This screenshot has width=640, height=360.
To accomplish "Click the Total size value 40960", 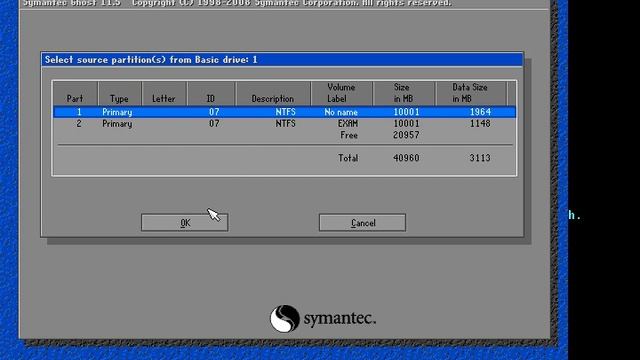I will tap(406, 158).
